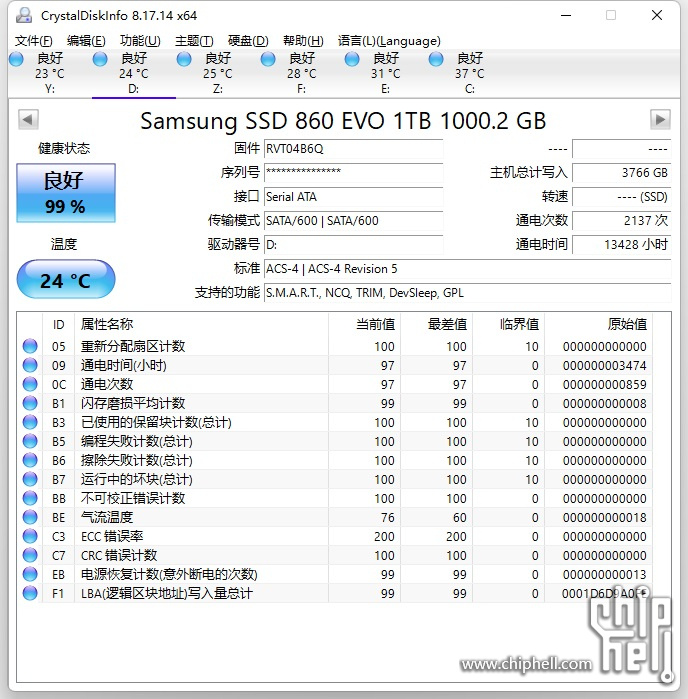The image size is (688, 699).
Task: Open the 帮助(H) menu
Action: [x=303, y=41]
